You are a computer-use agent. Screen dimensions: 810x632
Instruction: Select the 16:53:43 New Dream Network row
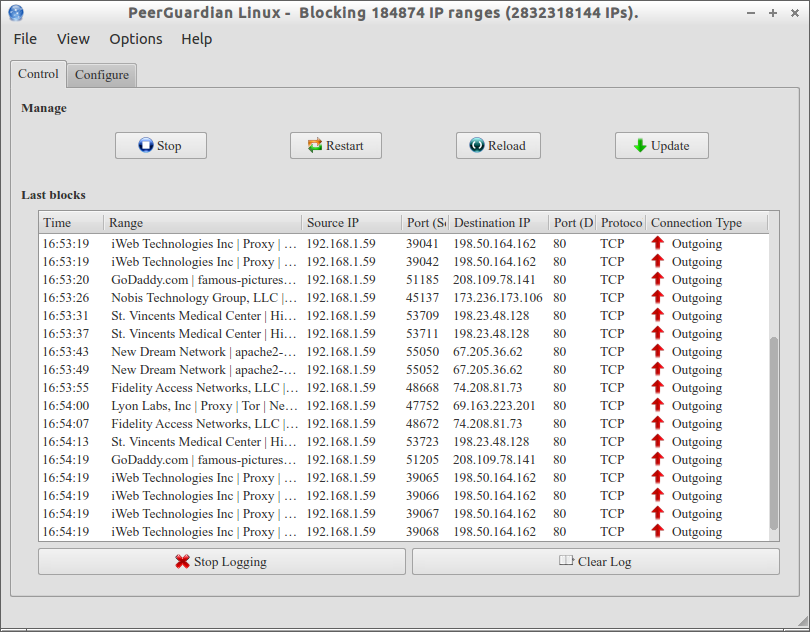(x=403, y=351)
